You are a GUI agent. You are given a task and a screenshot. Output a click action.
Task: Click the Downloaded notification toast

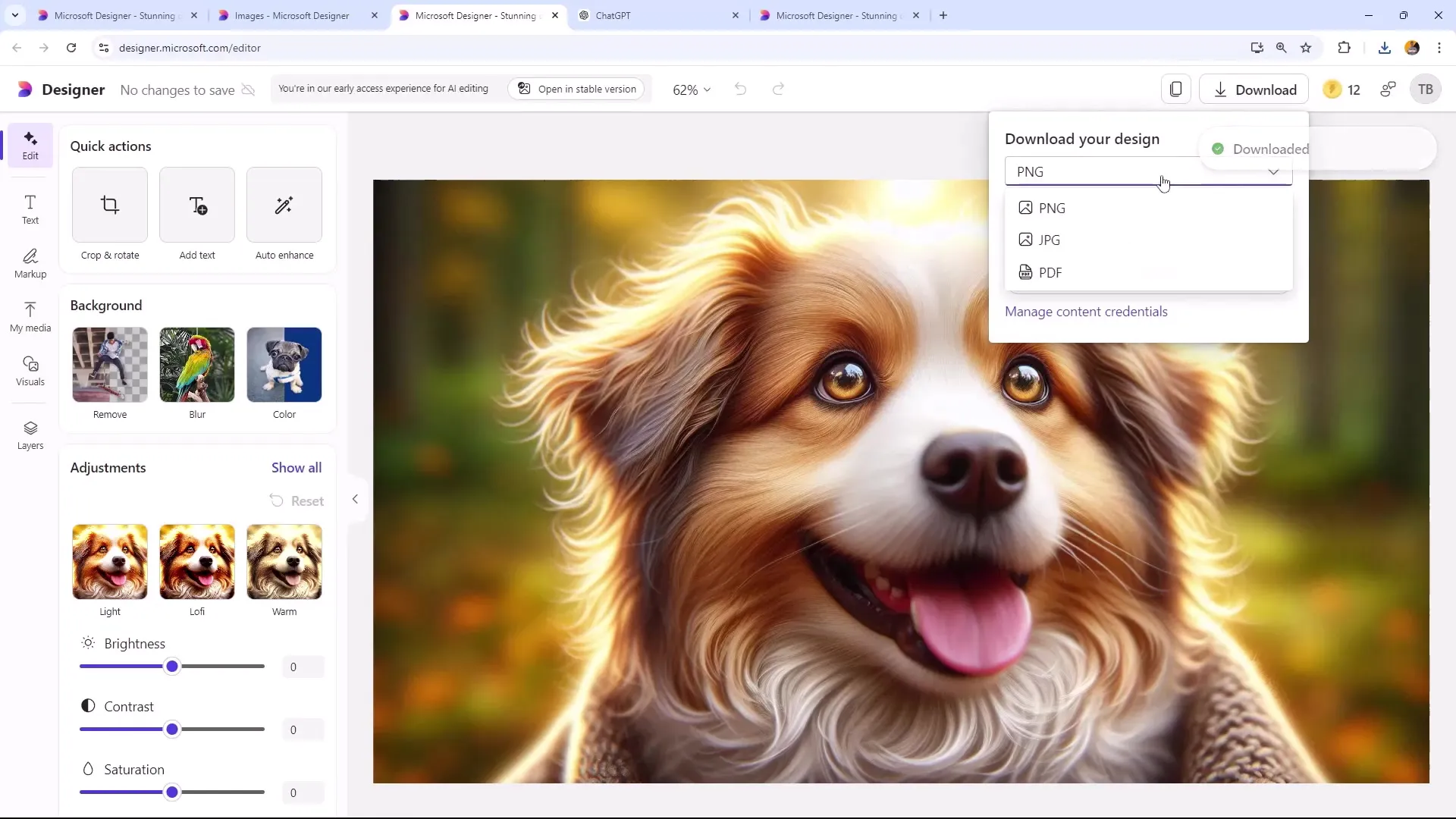1318,149
